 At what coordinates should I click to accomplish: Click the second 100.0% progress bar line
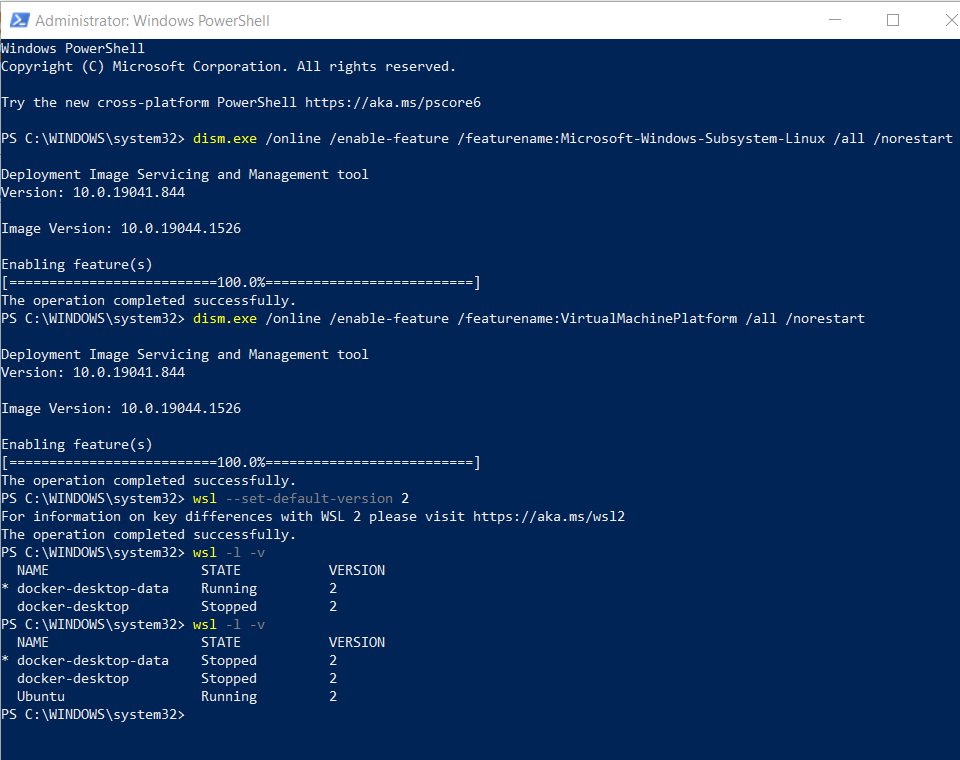(x=241, y=462)
